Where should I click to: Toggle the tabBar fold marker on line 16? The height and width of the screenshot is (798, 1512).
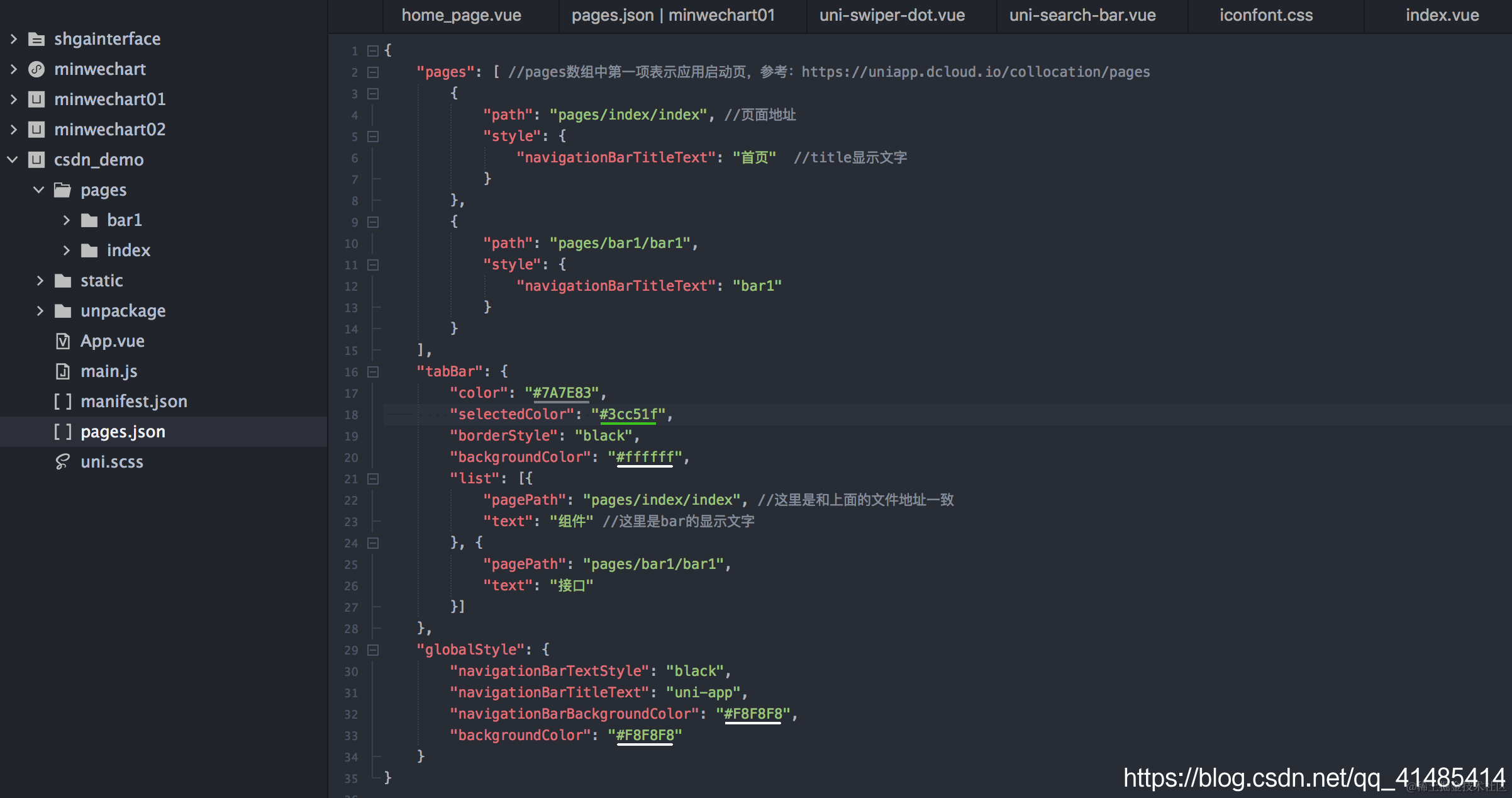(x=373, y=372)
